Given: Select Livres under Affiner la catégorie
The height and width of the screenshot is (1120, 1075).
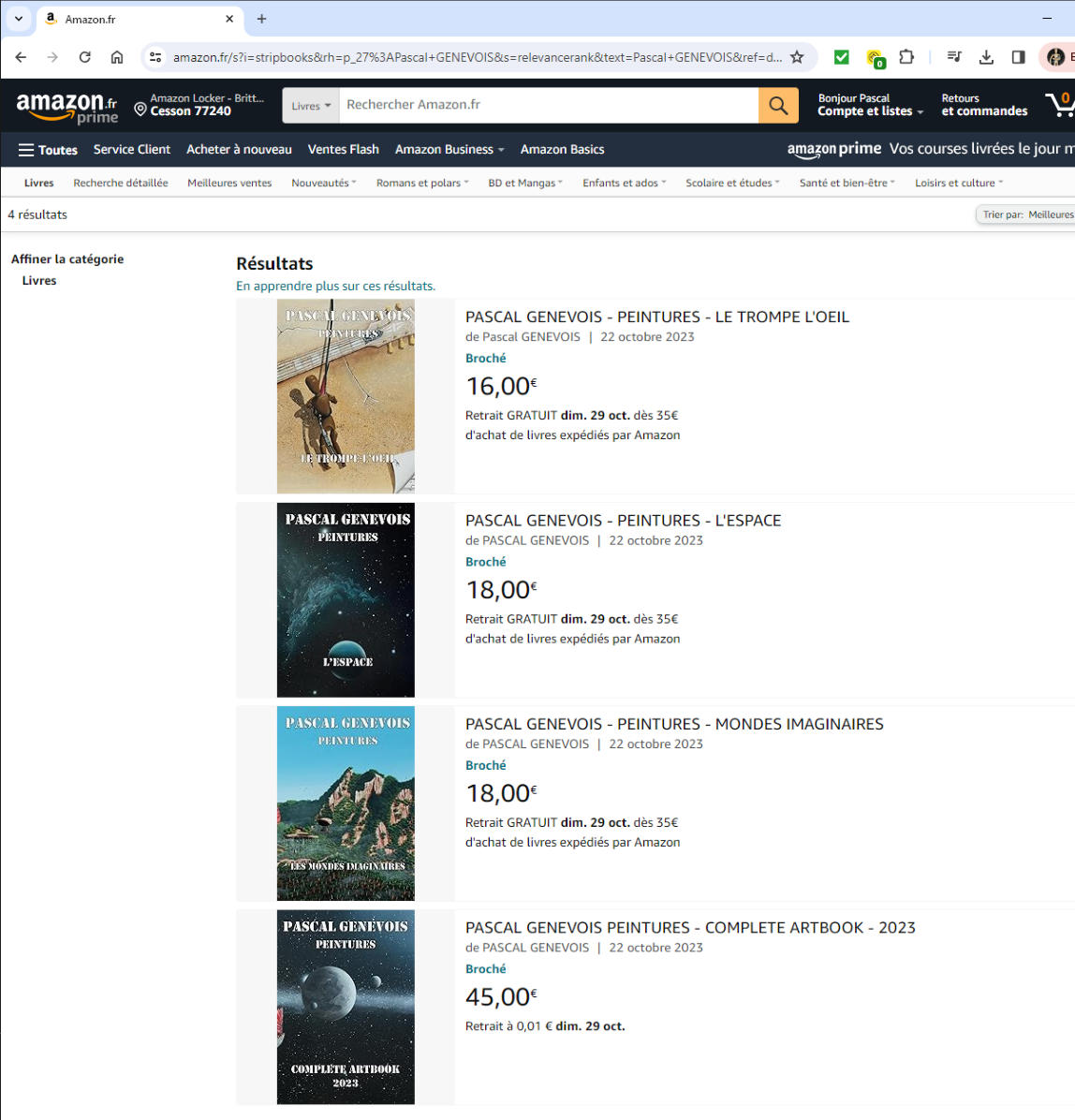Looking at the screenshot, I should point(39,281).
